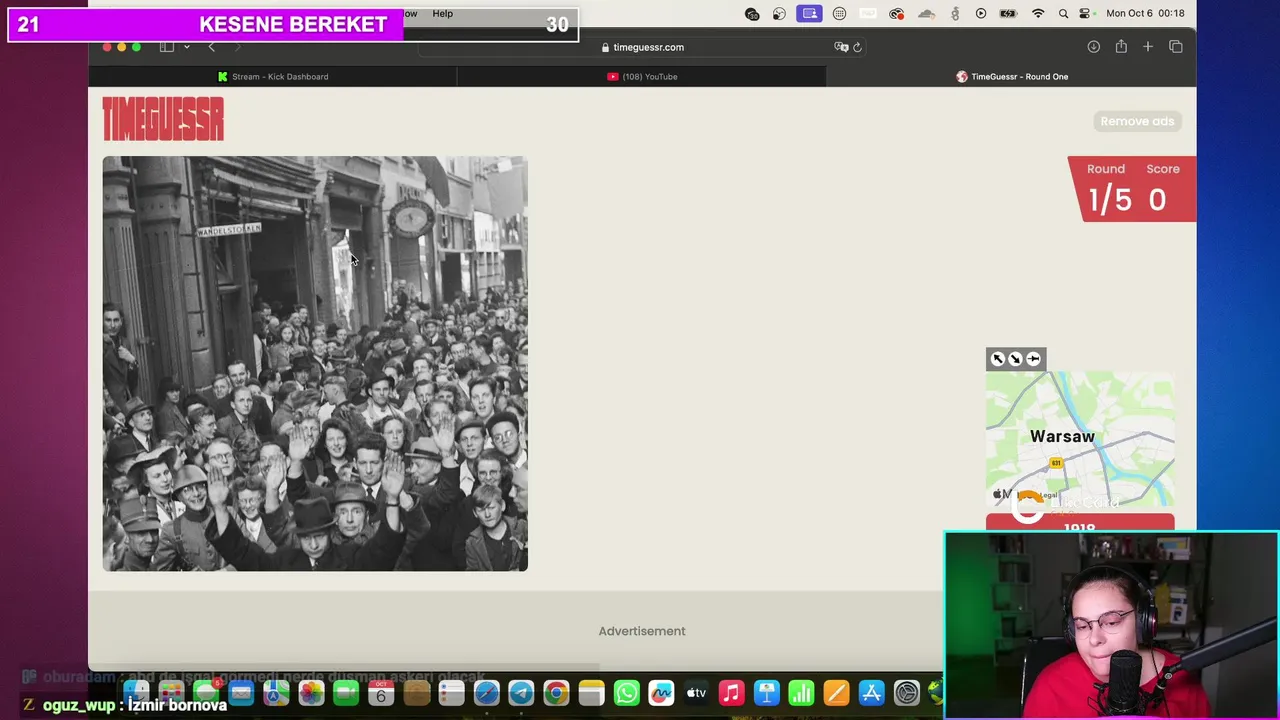The height and width of the screenshot is (720, 1280).
Task: Open Reminders from the Dock
Action: click(x=451, y=693)
